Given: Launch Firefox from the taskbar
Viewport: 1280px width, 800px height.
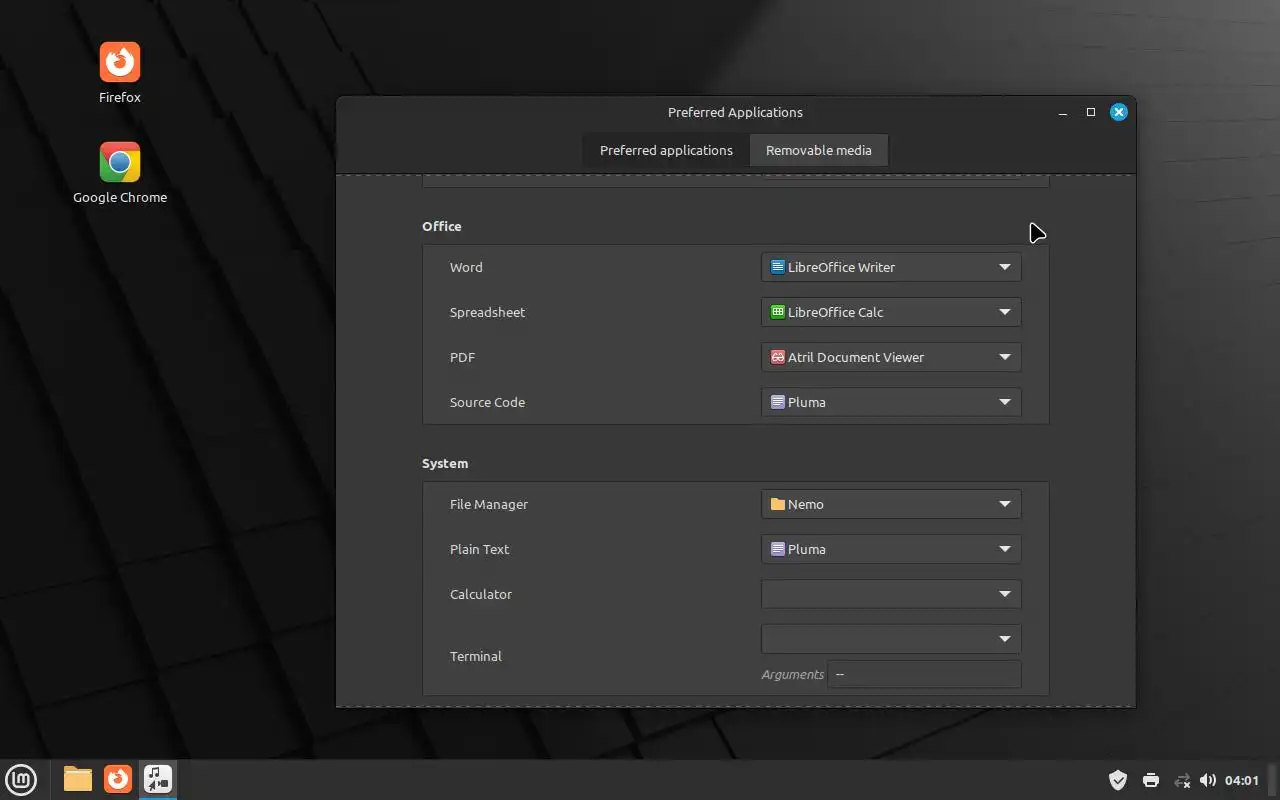Looking at the screenshot, I should 118,778.
